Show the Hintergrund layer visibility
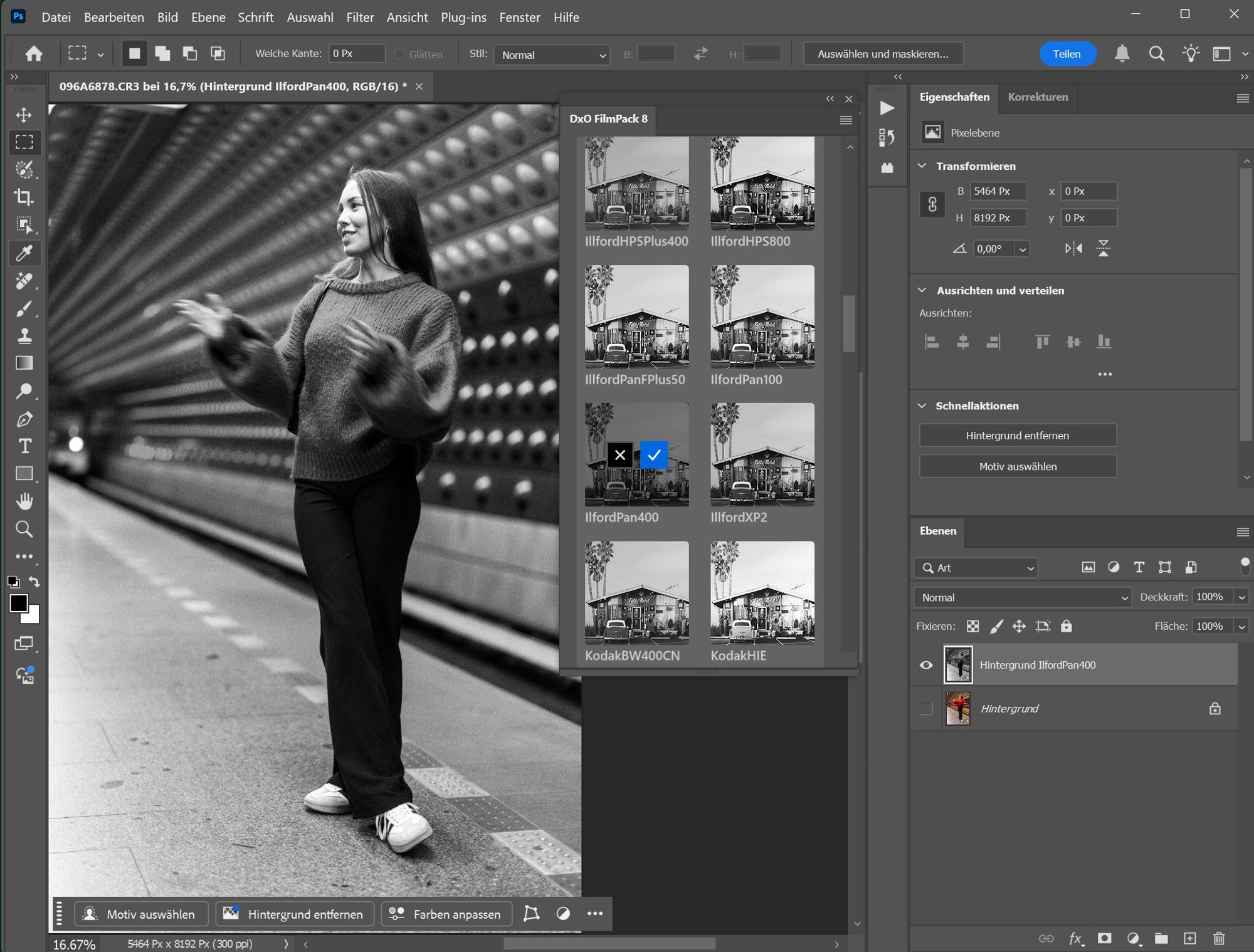 [926, 709]
